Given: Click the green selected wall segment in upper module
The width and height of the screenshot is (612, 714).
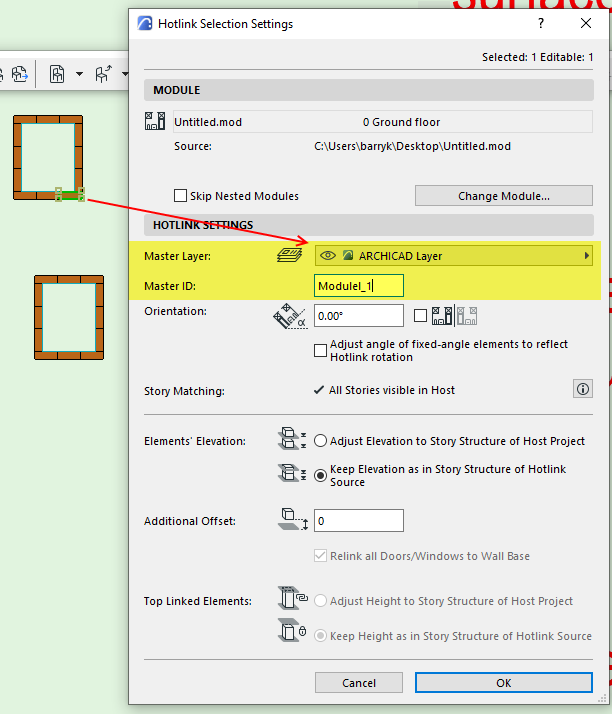Looking at the screenshot, I should point(69,195).
